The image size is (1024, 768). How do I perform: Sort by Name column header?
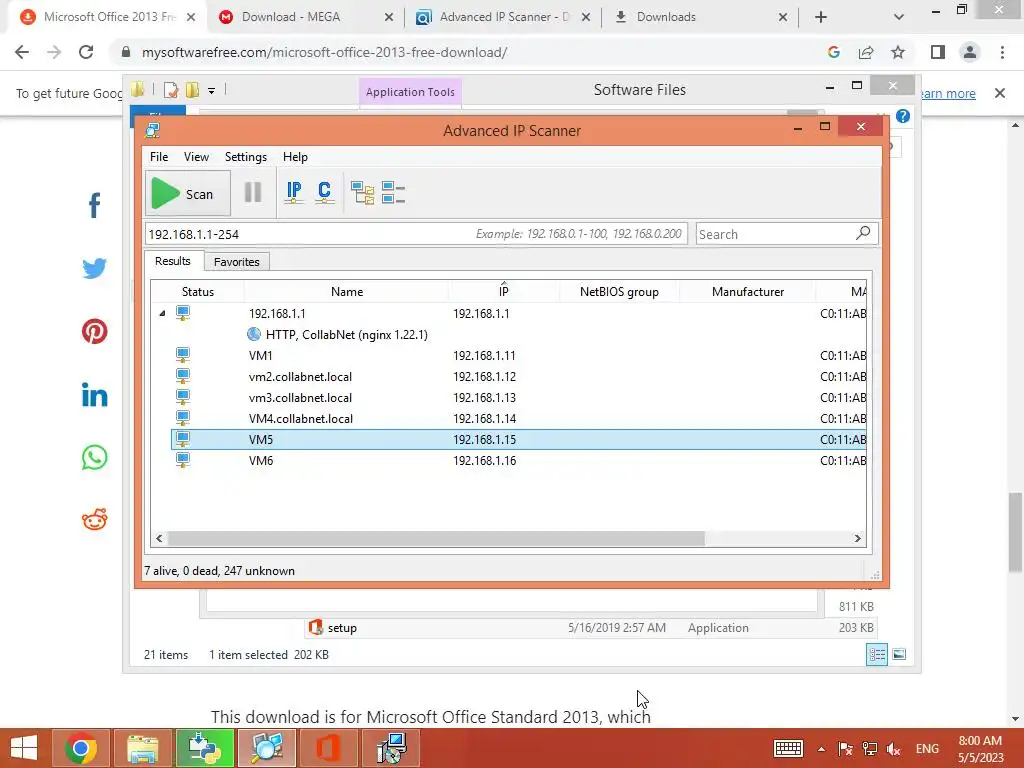click(346, 291)
